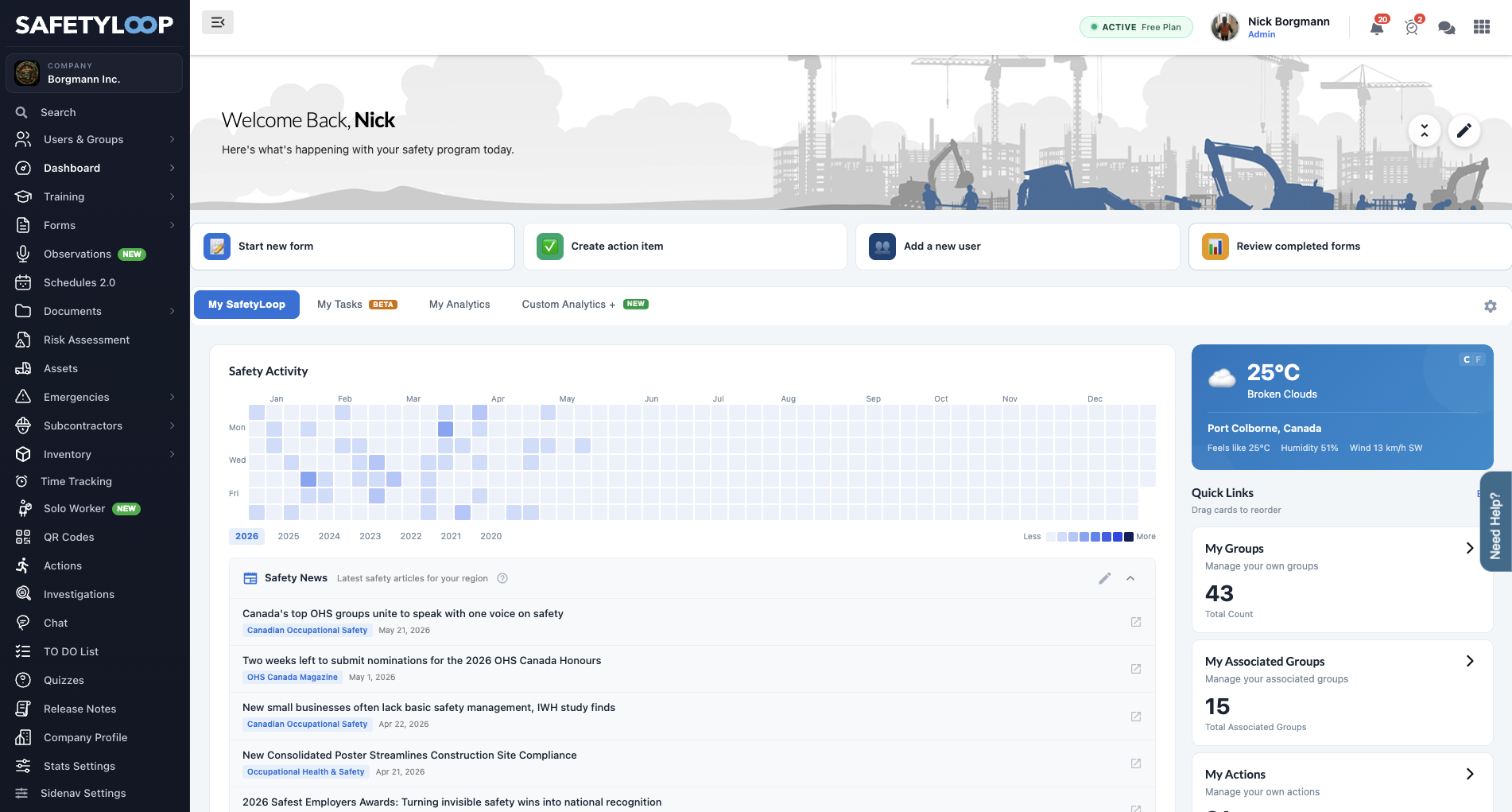1512x812 pixels.
Task: Click the pencil edit icon on welcome banner
Action: click(x=1464, y=130)
